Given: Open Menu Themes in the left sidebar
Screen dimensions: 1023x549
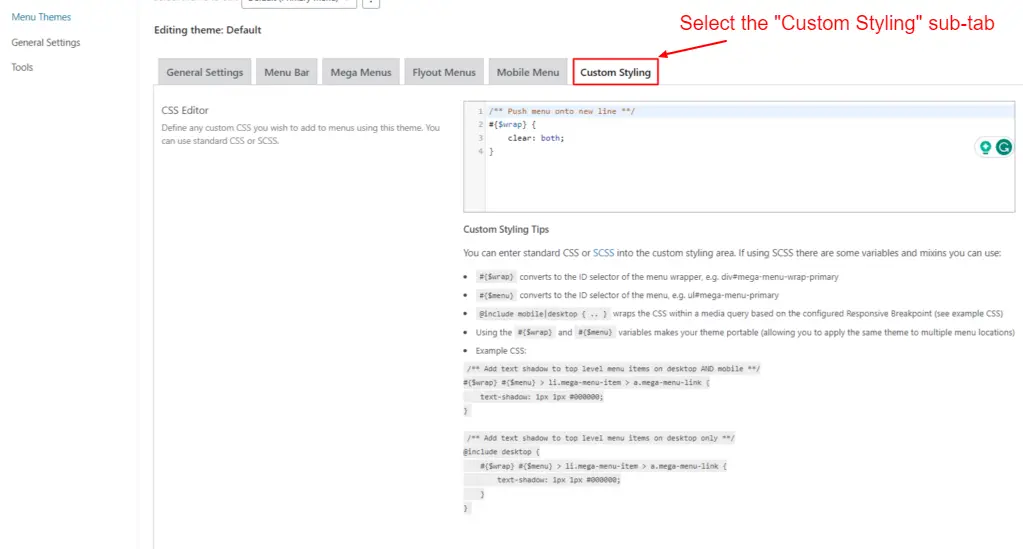Looking at the screenshot, I should (x=41, y=17).
